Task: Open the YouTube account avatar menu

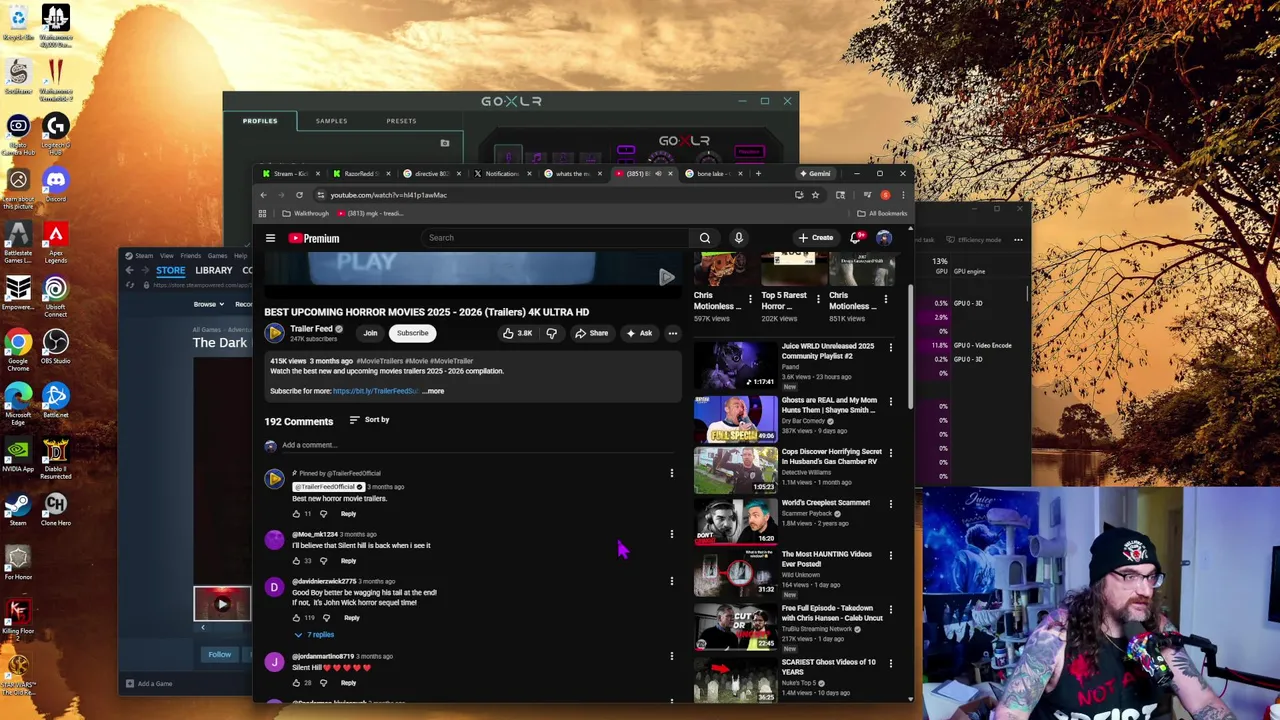Action: [x=884, y=238]
